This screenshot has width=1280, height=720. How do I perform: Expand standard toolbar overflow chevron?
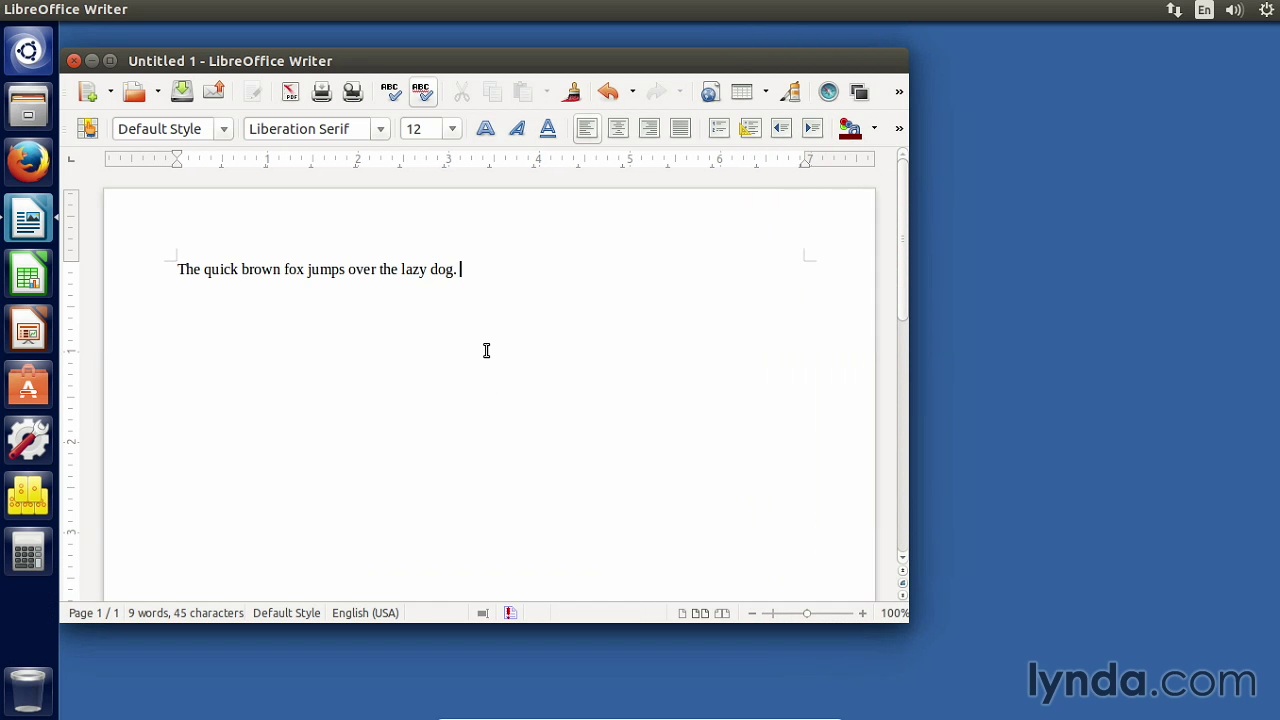click(899, 92)
